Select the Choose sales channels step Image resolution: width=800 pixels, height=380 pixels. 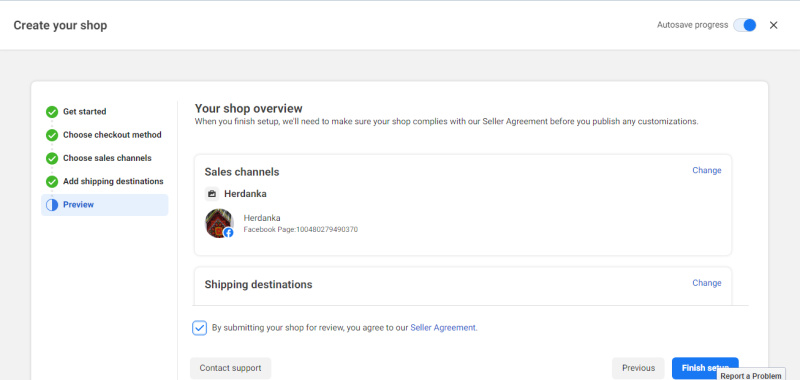(x=107, y=159)
